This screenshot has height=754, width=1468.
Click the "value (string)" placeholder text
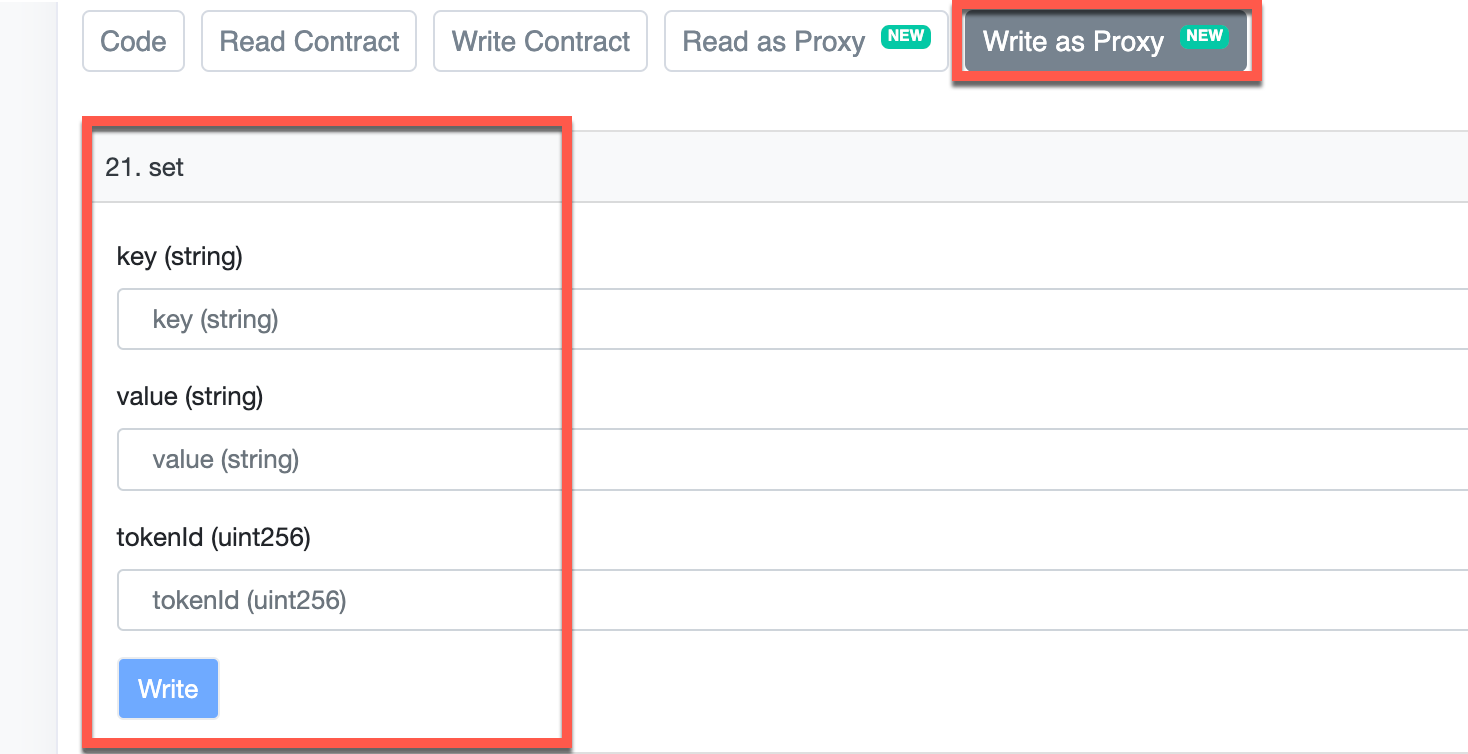click(x=225, y=460)
